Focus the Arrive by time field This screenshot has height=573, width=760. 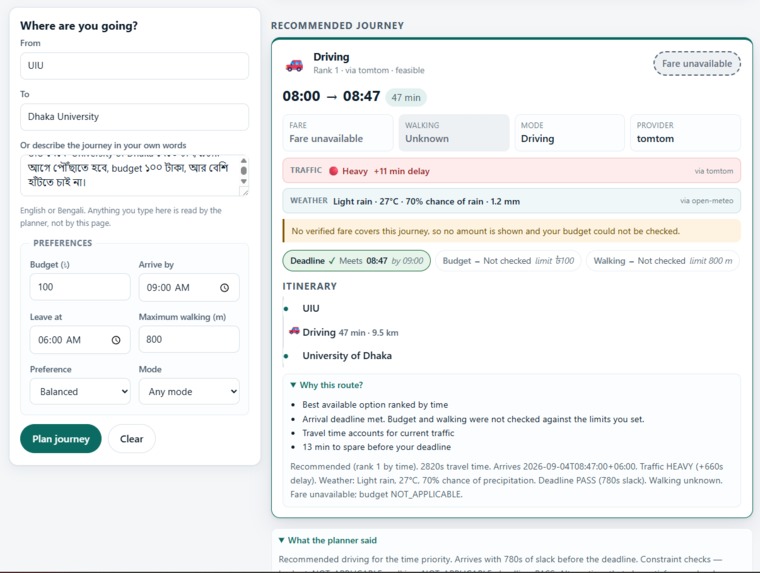click(189, 287)
